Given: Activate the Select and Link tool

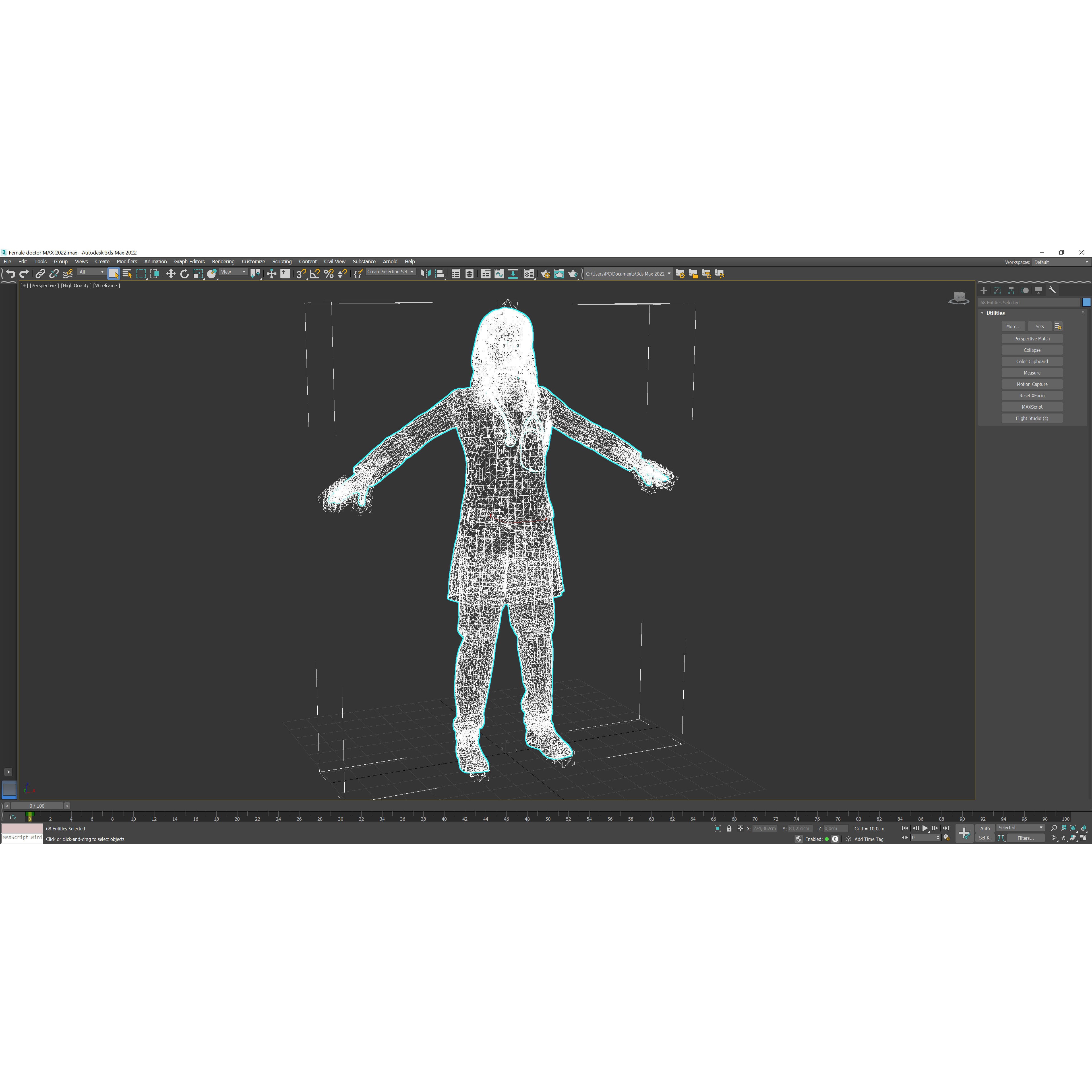Looking at the screenshot, I should pos(40,274).
